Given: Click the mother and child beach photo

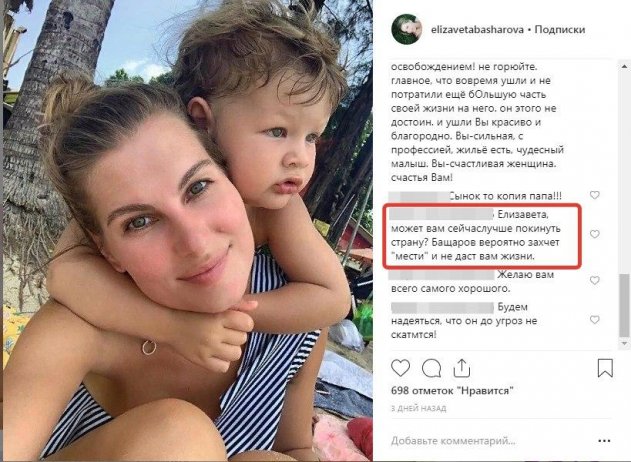Looking at the screenshot, I should pos(188,229).
